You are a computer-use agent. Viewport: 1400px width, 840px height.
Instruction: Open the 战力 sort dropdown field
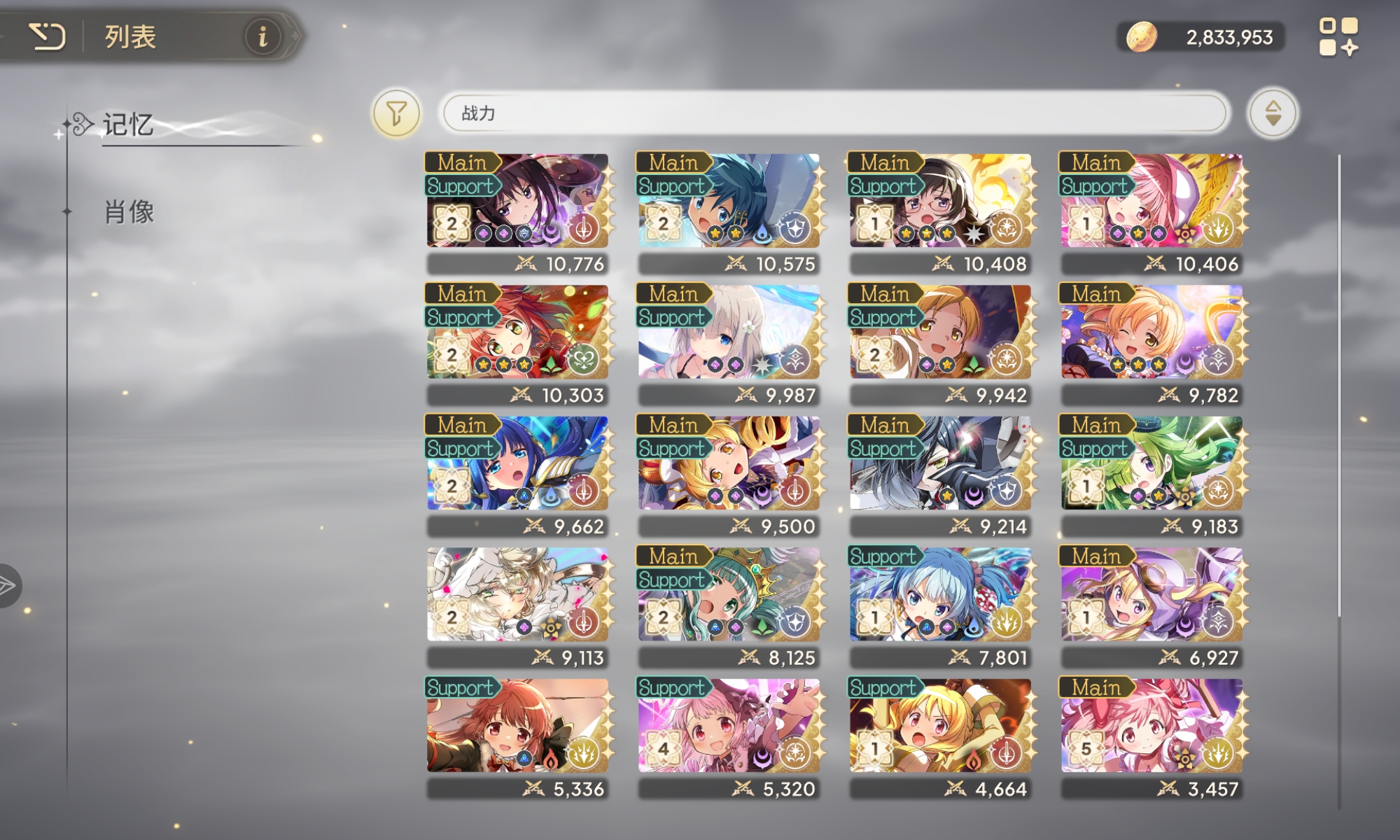coord(834,113)
